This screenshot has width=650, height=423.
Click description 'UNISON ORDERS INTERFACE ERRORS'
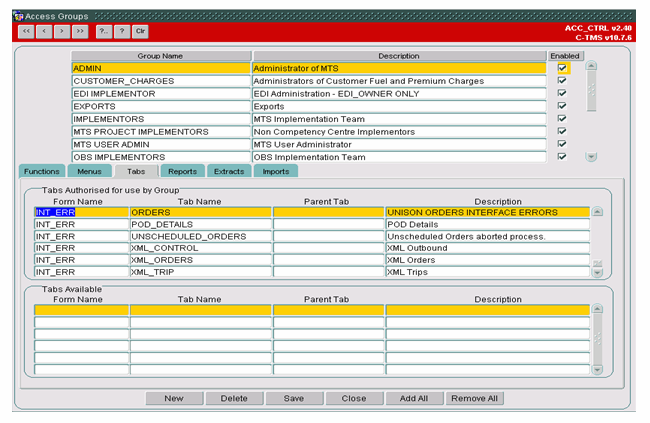click(x=488, y=212)
